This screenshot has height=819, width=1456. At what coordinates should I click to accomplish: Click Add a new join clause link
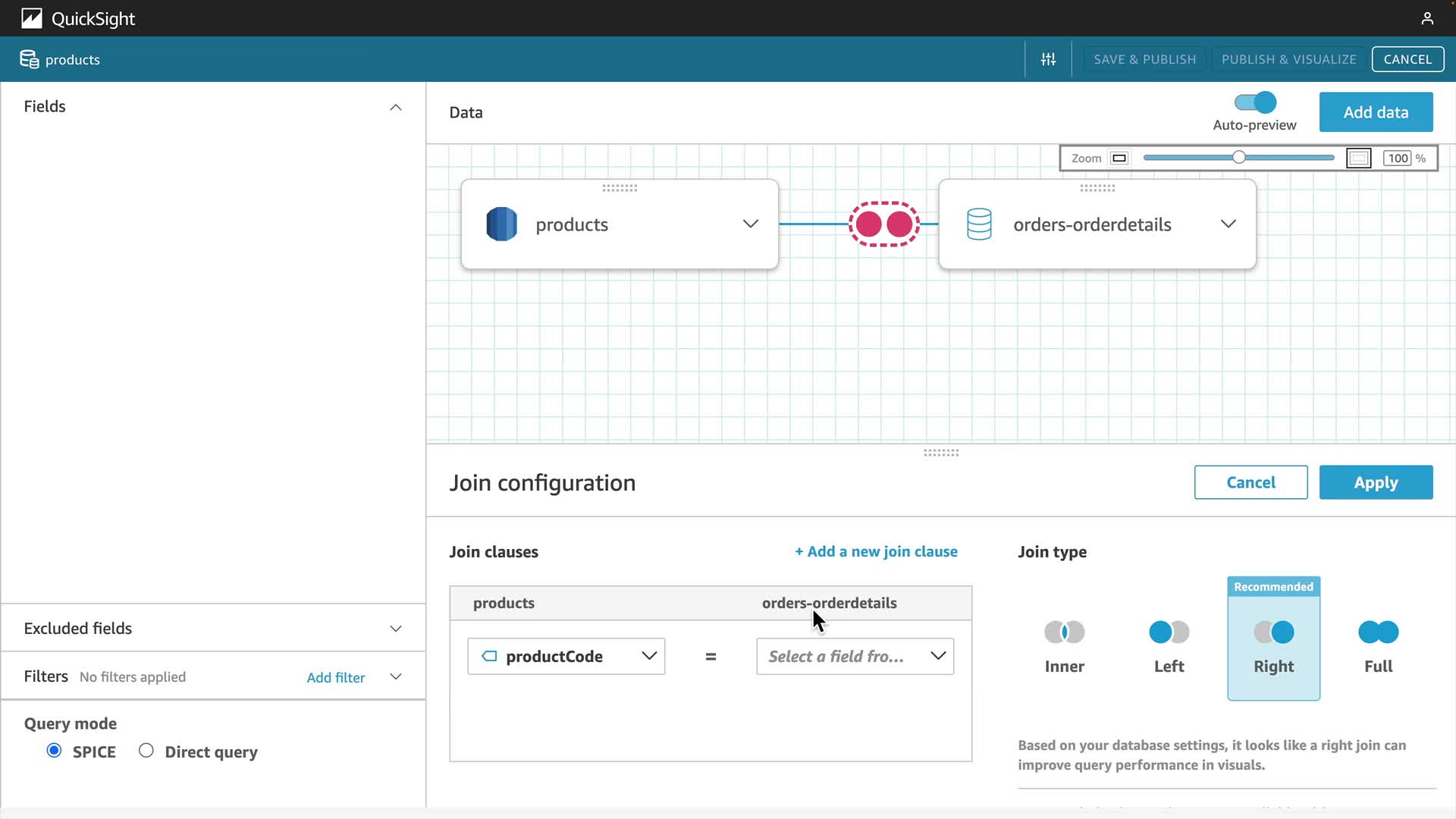876,552
